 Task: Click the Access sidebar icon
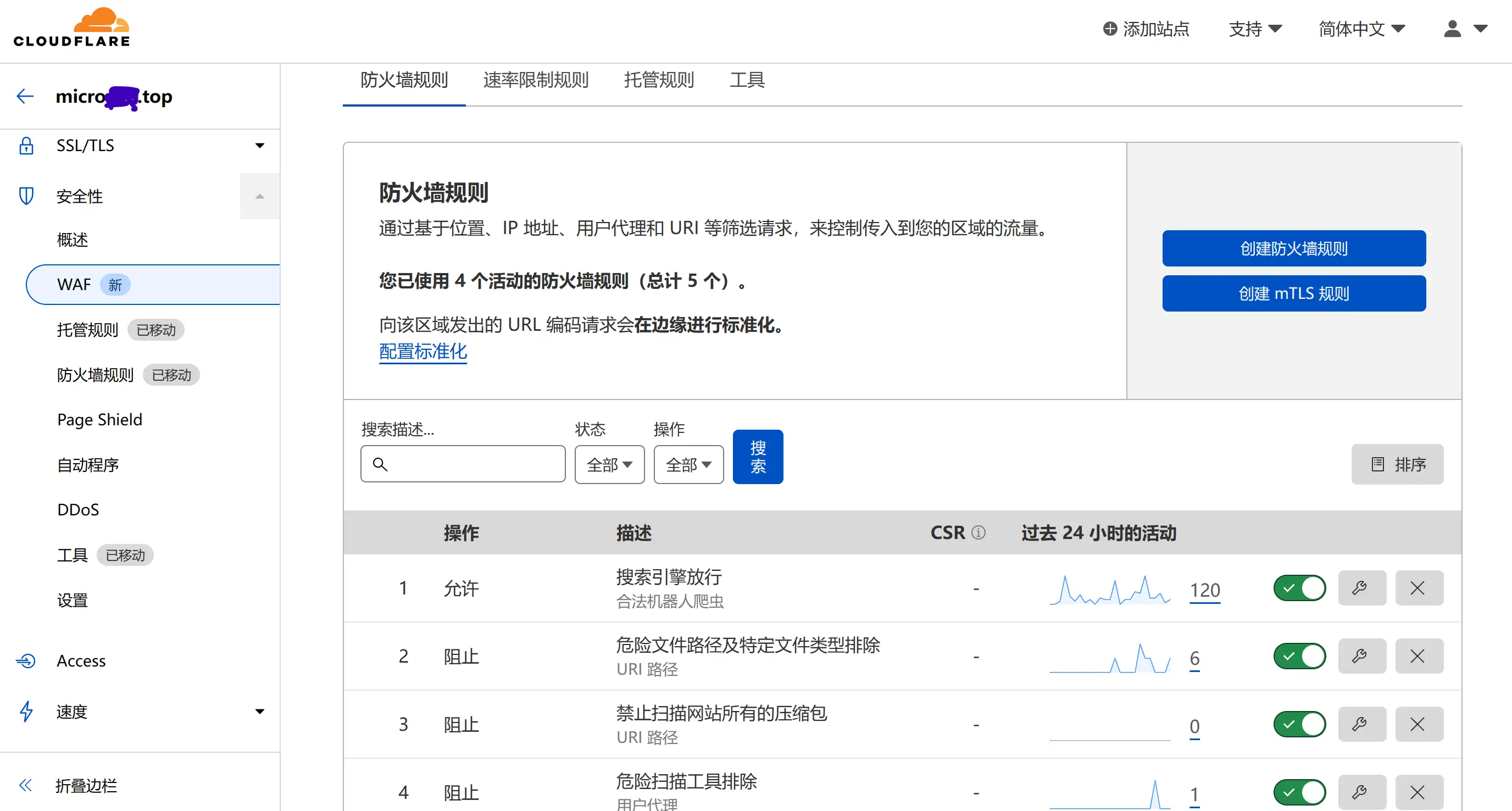click(26, 661)
